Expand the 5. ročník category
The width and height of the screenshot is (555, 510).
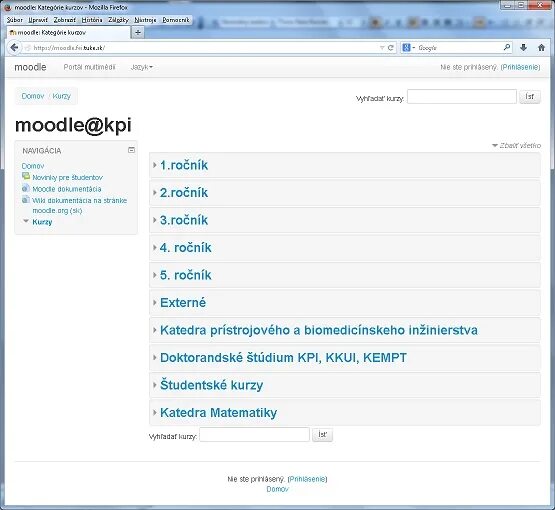pyautogui.click(x=155, y=275)
